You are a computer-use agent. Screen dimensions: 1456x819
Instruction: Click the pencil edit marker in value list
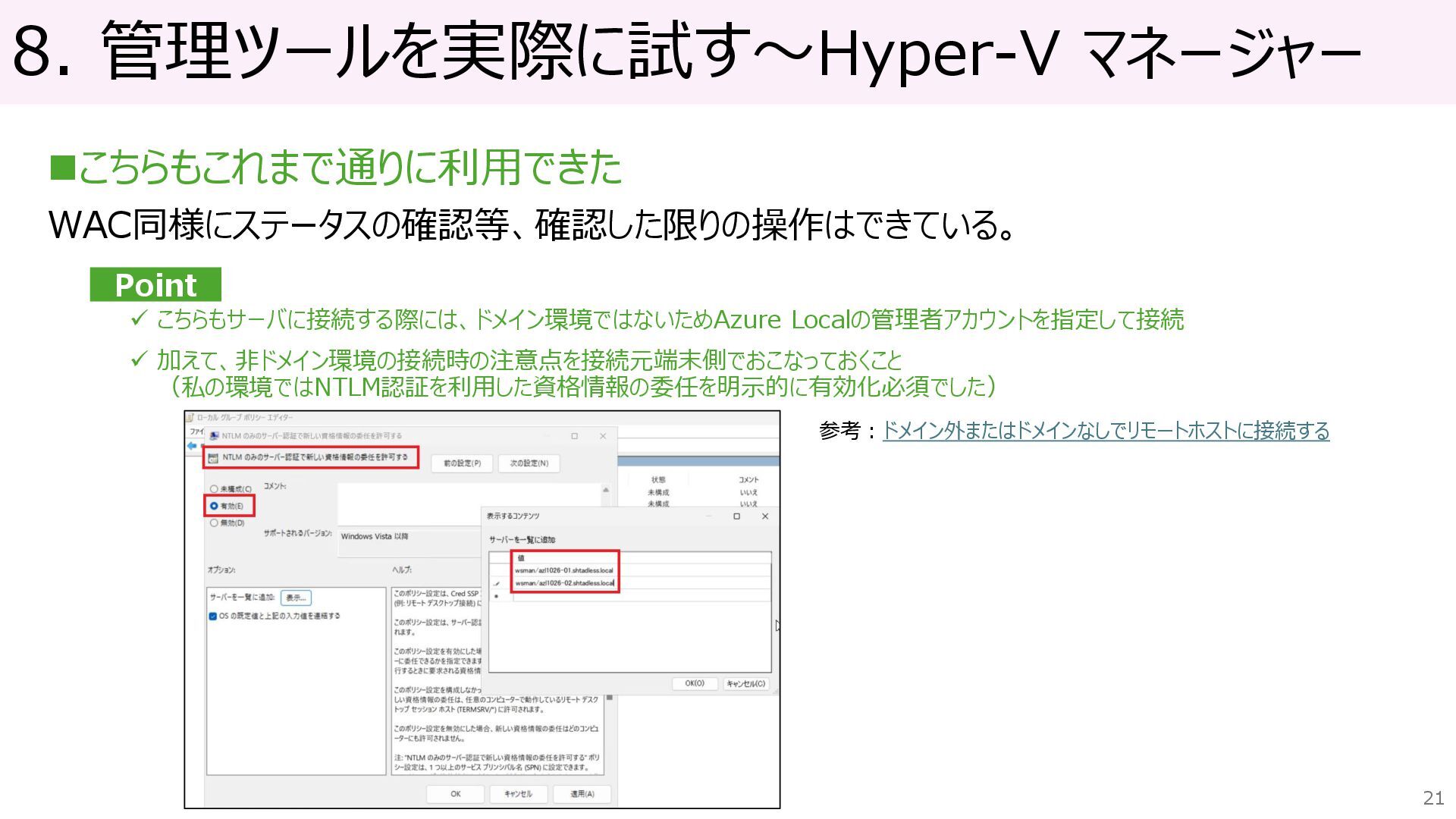coord(497,583)
